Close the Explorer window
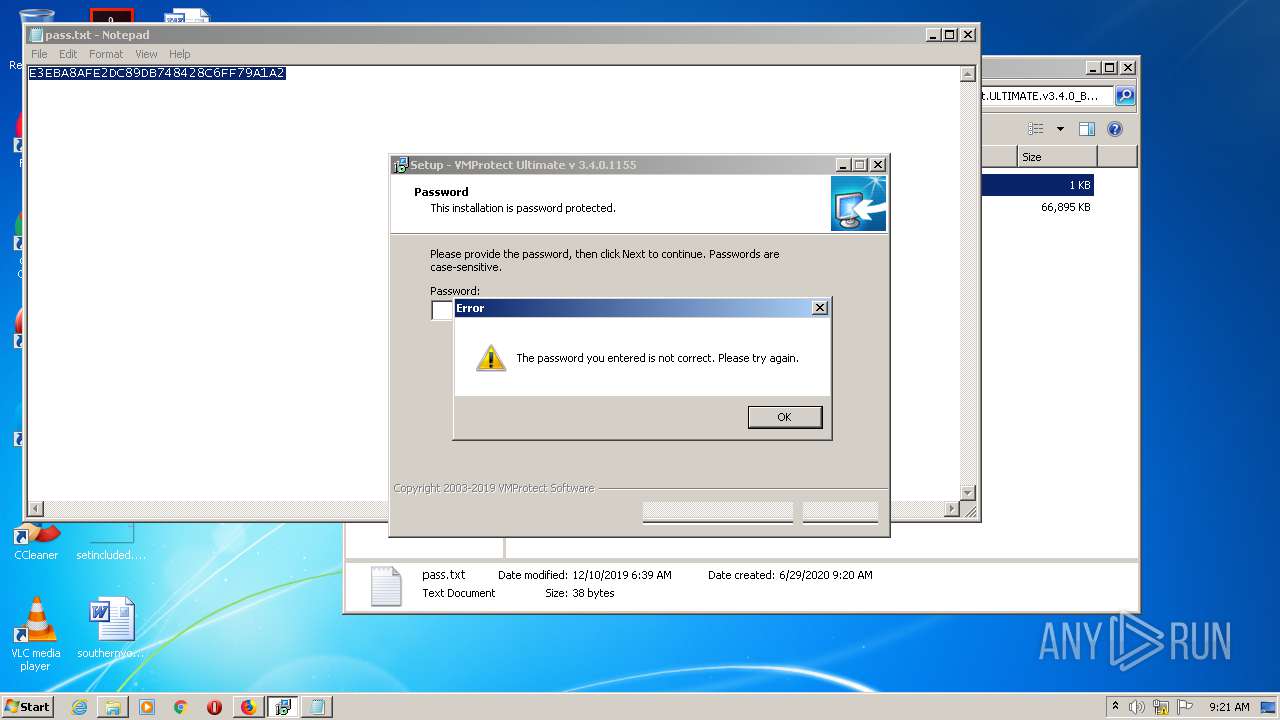 point(1127,68)
